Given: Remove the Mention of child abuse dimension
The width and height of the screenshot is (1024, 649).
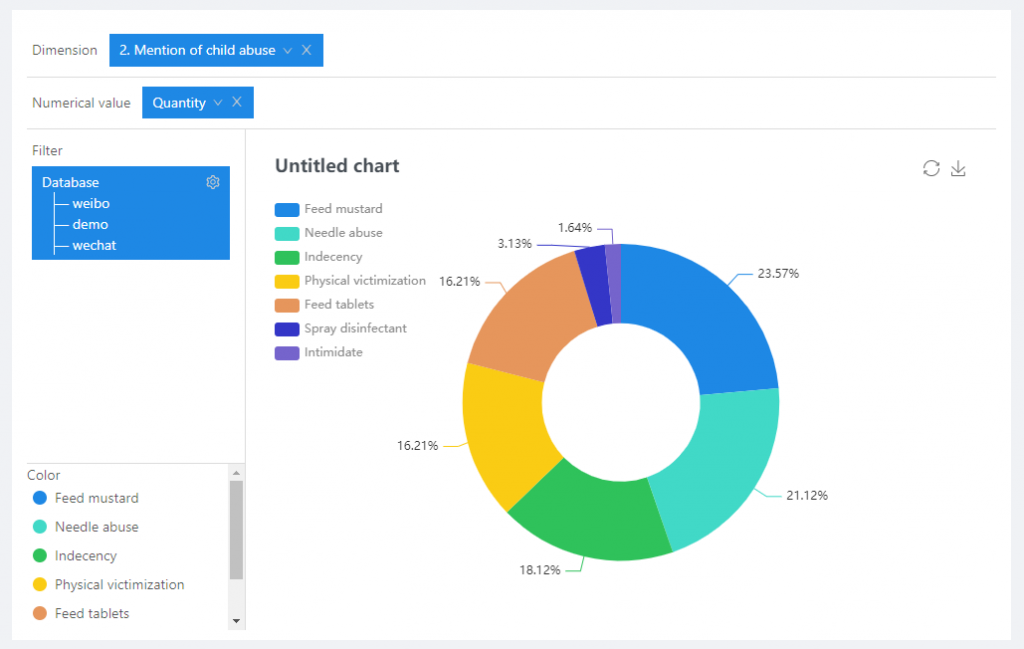Looking at the screenshot, I should coord(306,50).
